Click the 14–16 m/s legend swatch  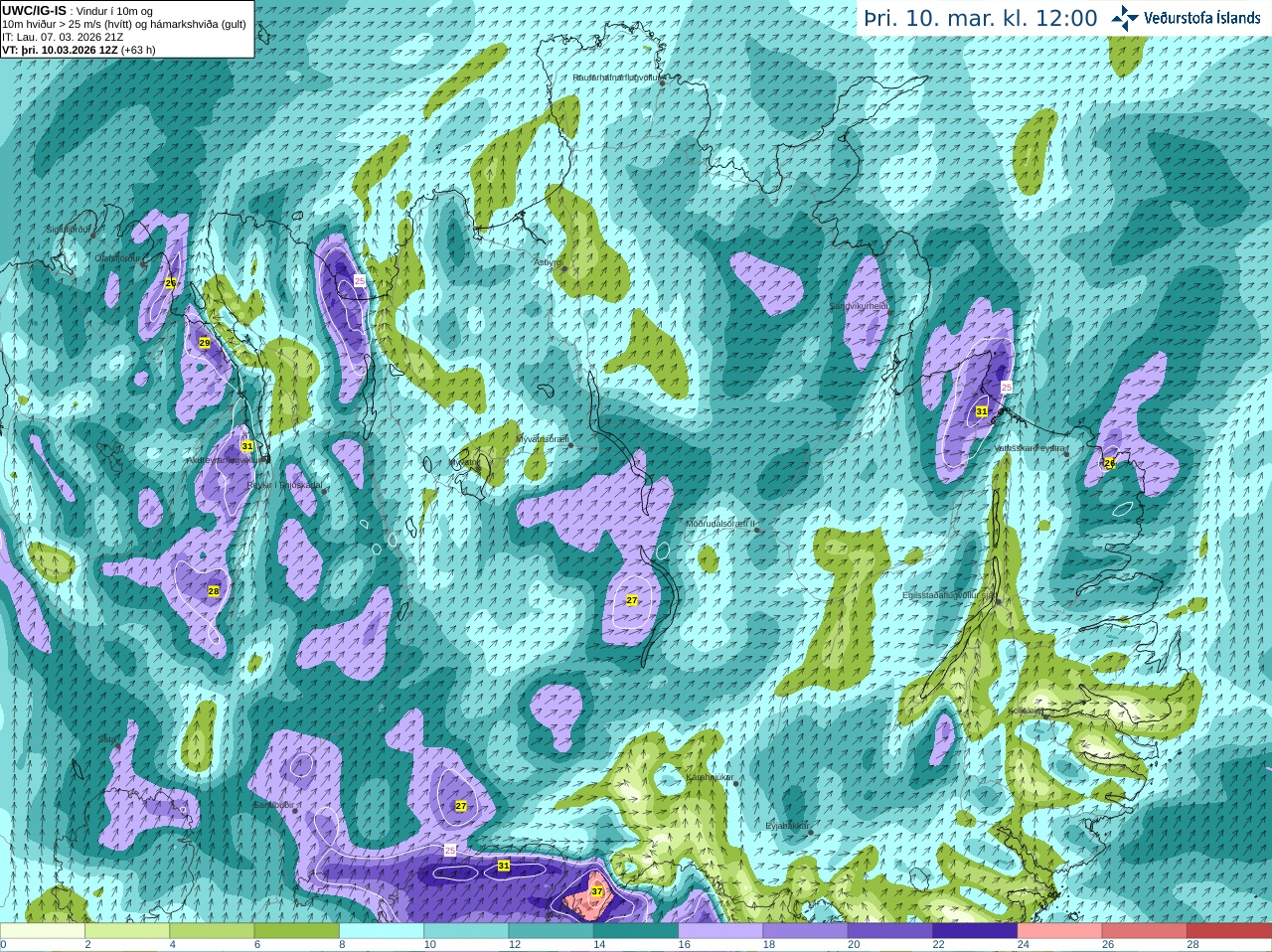click(x=636, y=931)
